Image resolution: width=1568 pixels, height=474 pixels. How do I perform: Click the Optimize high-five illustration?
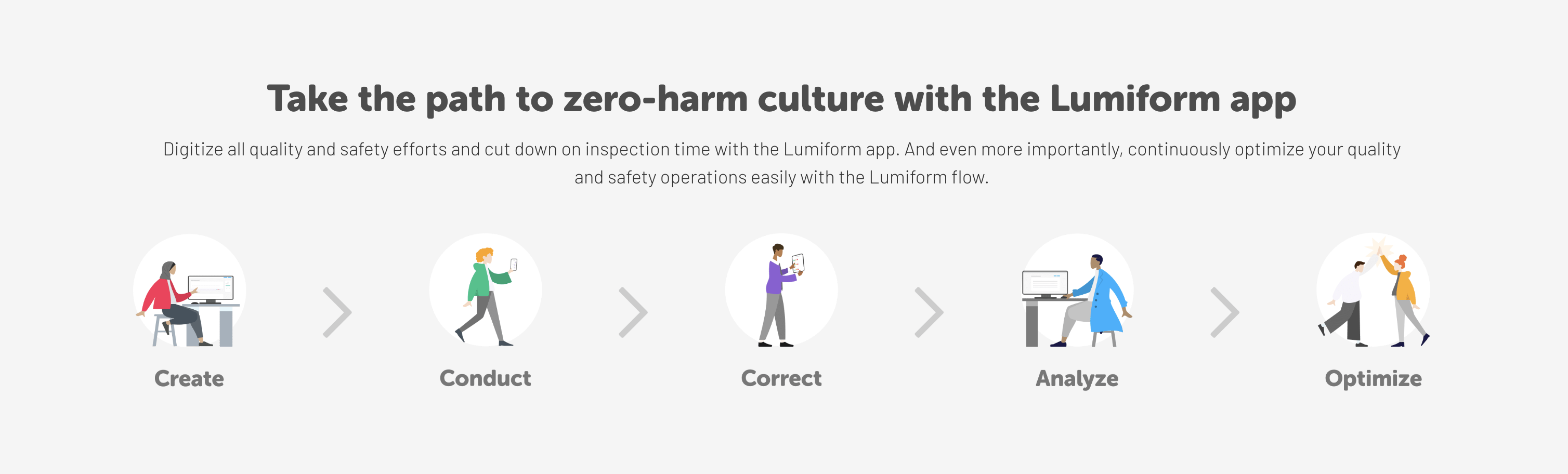click(x=1373, y=290)
